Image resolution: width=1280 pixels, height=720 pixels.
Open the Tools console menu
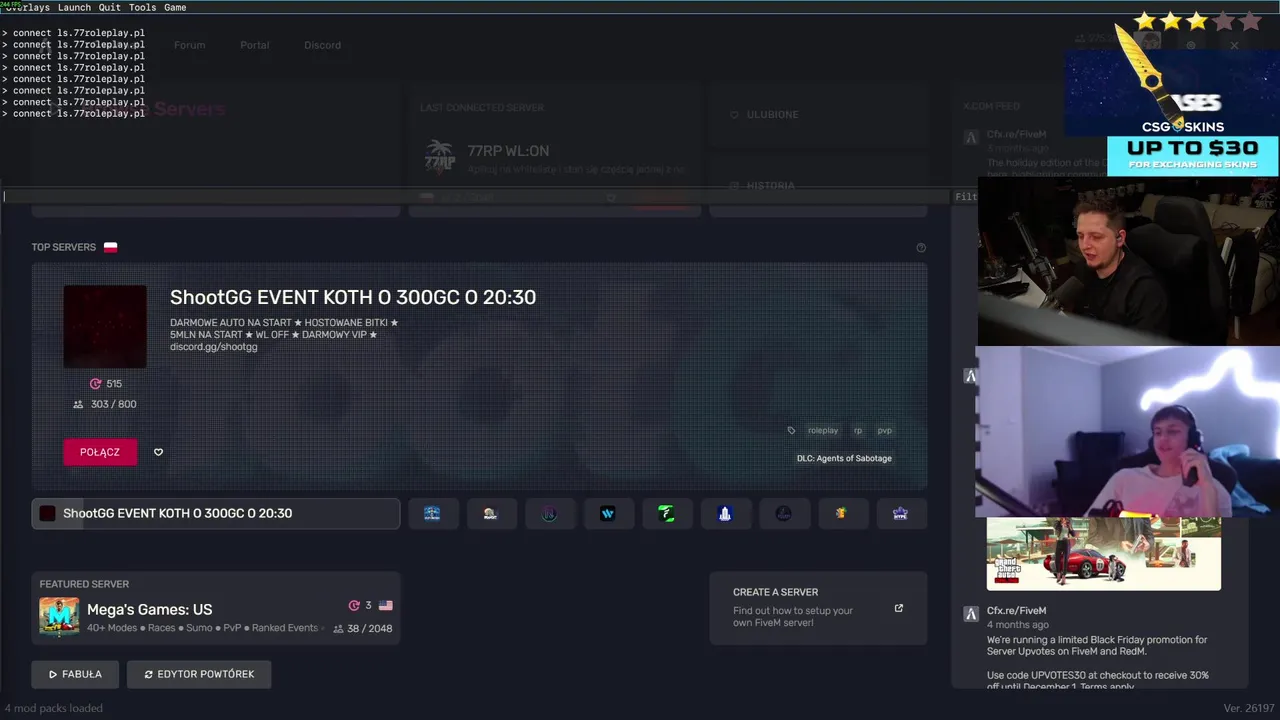142,7
